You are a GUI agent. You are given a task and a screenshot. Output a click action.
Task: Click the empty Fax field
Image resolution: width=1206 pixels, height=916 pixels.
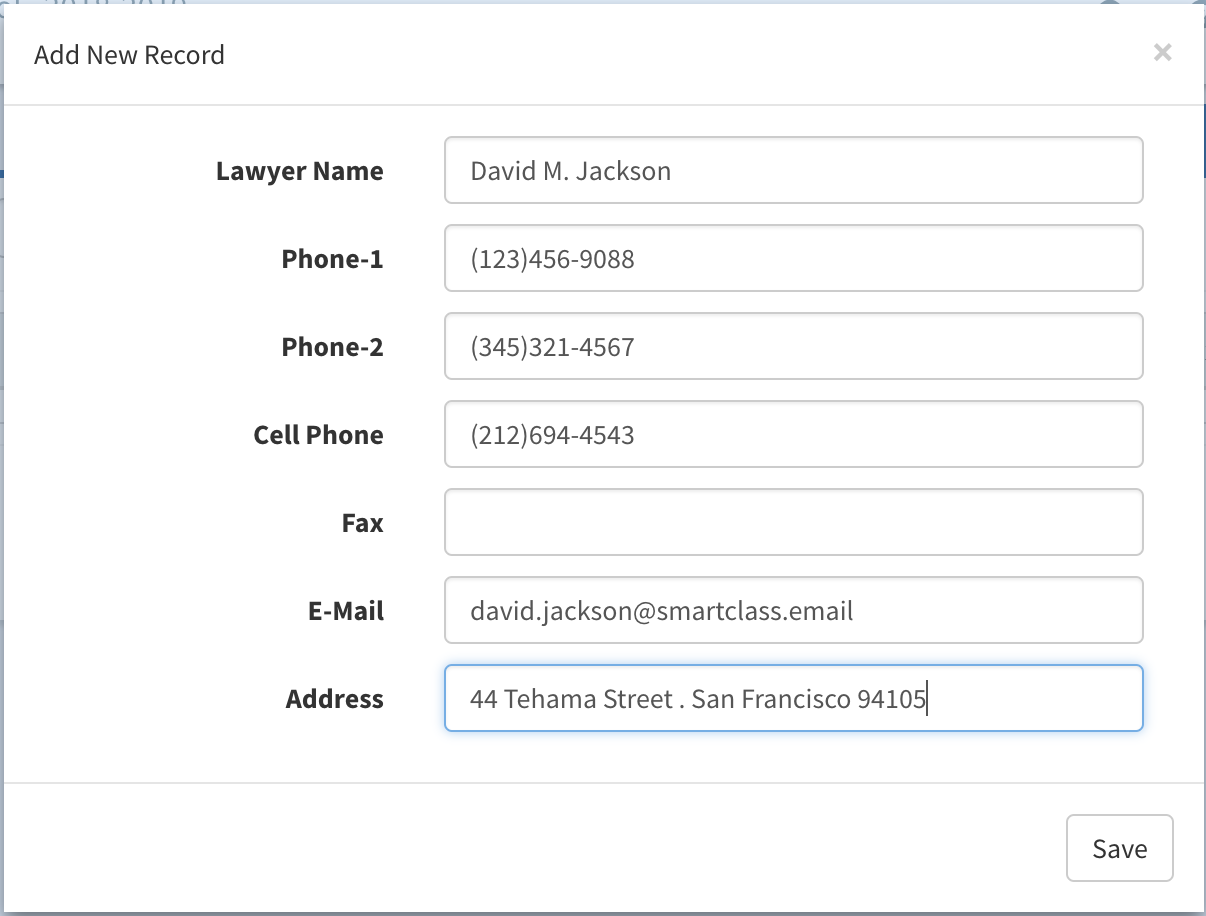coord(793,522)
